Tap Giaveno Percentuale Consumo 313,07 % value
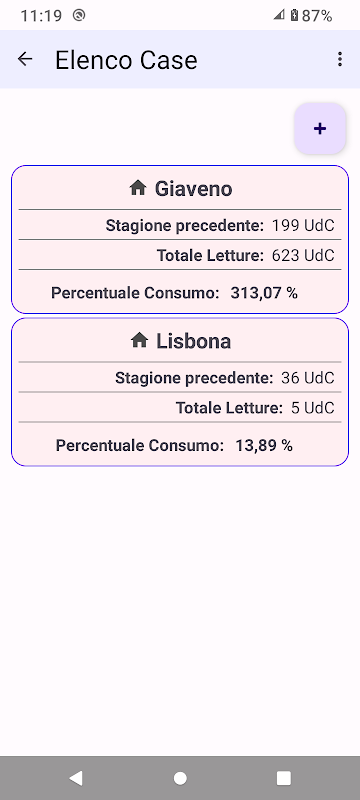This screenshot has height=800, width=360. click(x=264, y=293)
